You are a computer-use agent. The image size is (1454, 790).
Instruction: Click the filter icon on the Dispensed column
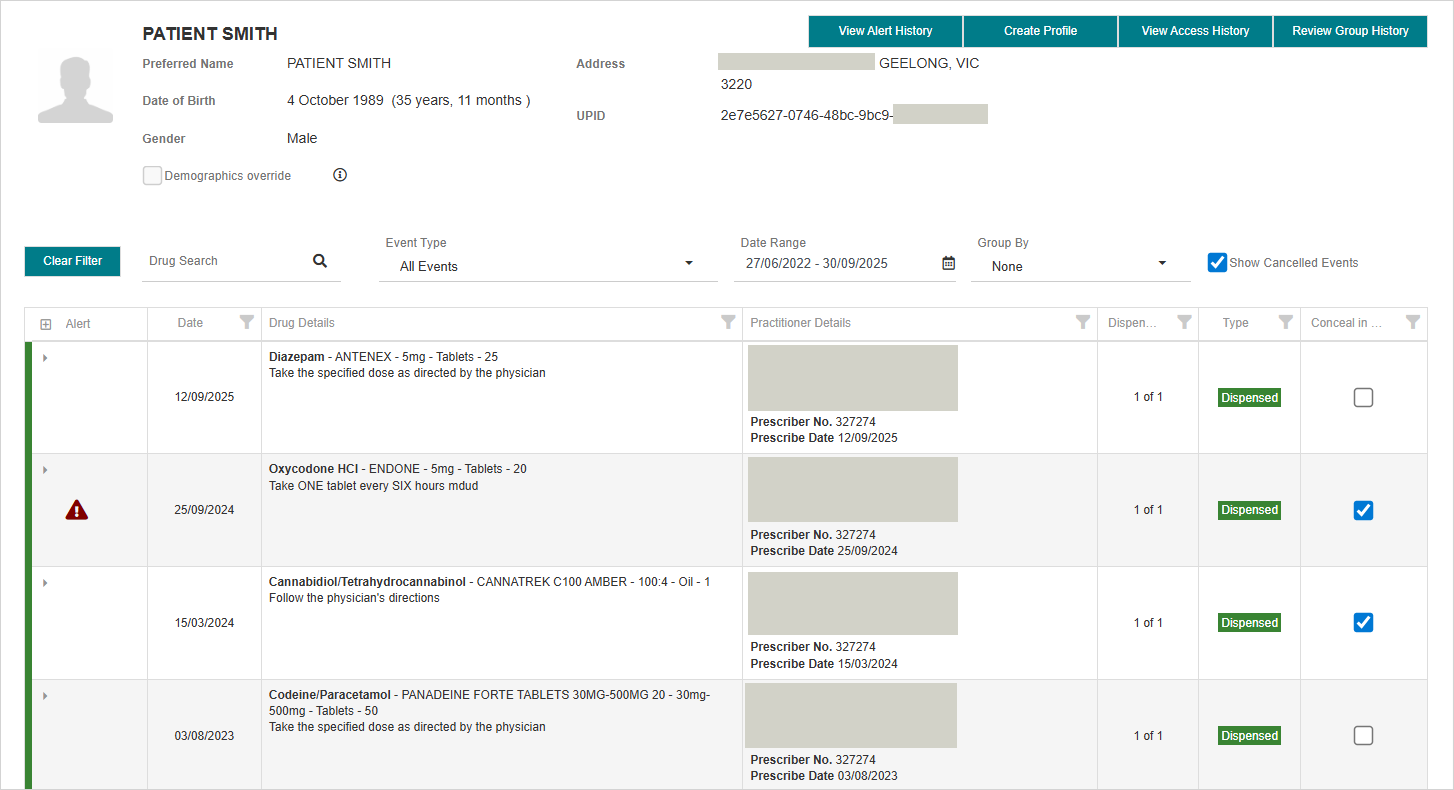(1185, 322)
